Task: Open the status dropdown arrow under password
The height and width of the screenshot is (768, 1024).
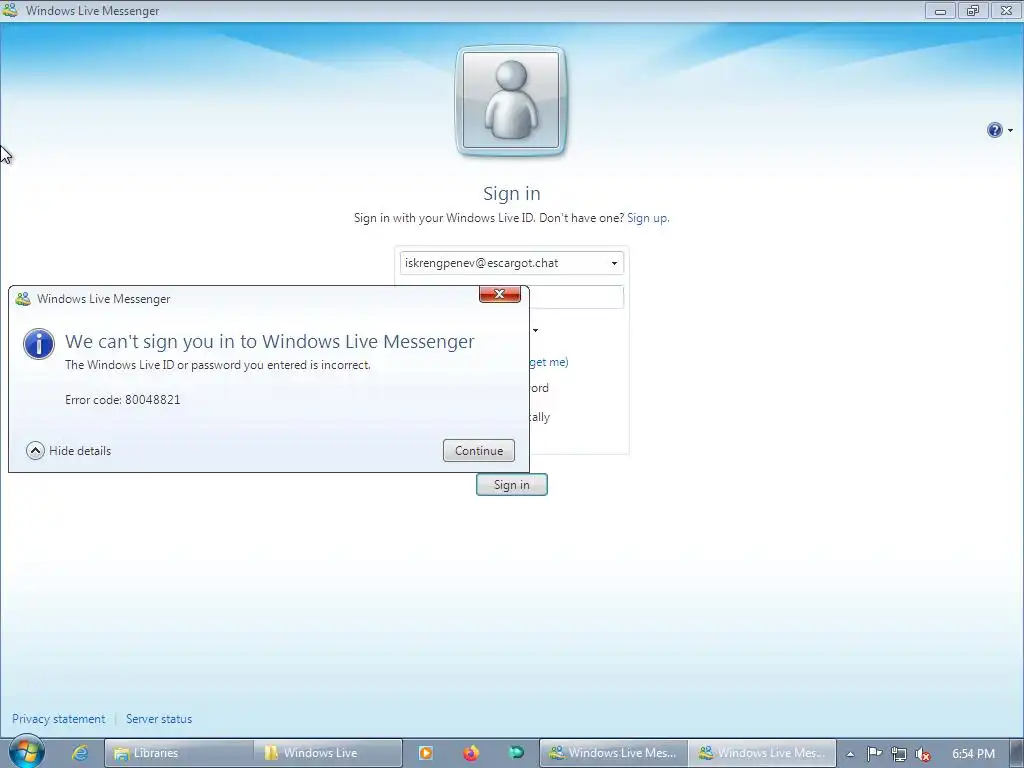Action: pos(536,330)
